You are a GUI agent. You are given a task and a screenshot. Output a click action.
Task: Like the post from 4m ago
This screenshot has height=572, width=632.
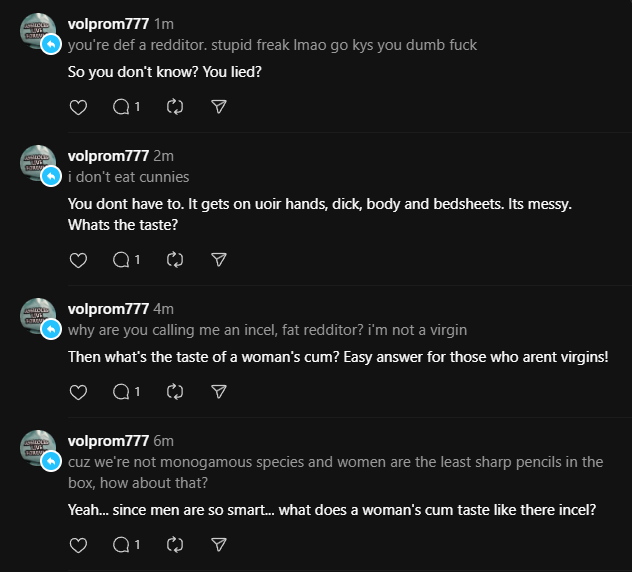tap(78, 392)
